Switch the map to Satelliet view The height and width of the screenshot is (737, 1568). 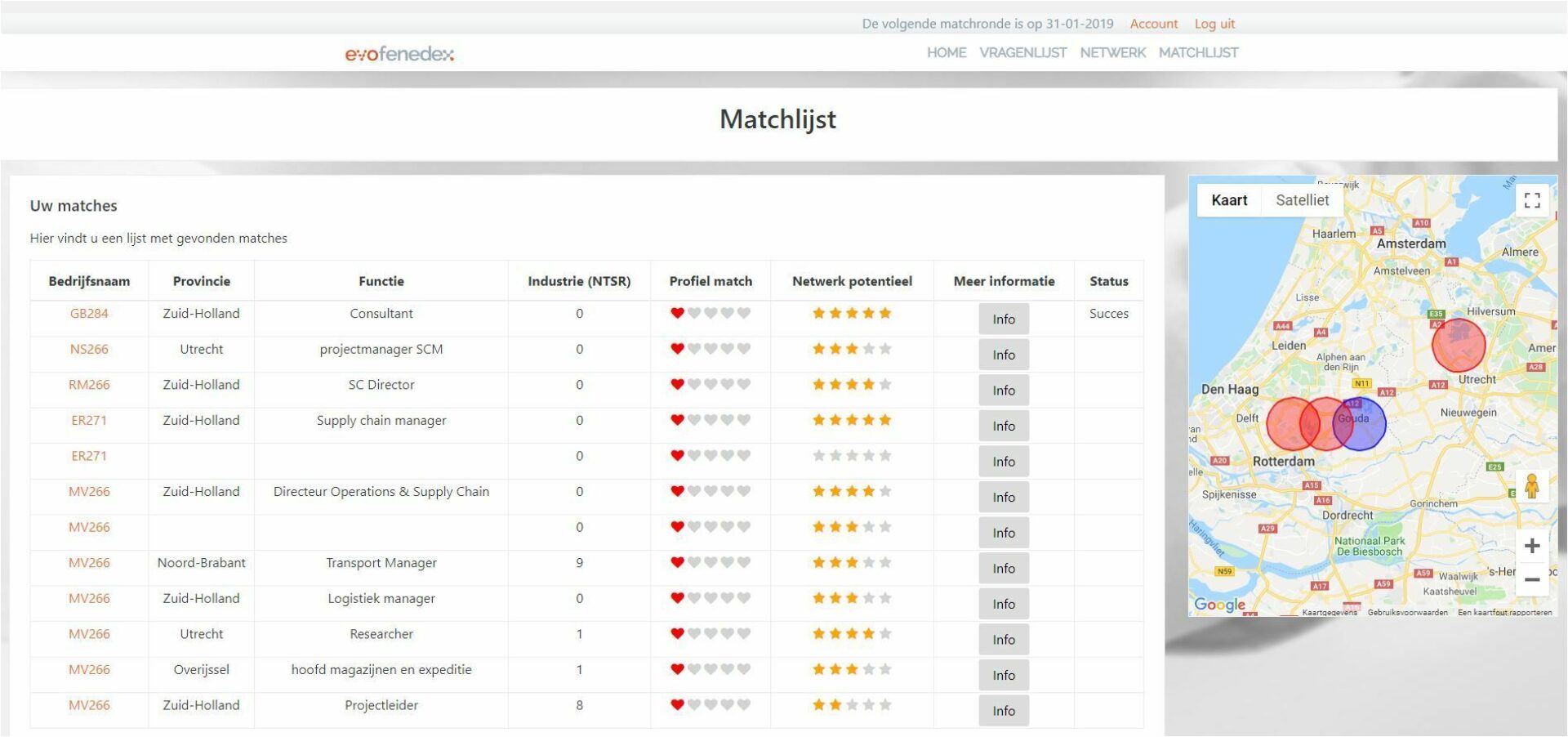point(1302,199)
